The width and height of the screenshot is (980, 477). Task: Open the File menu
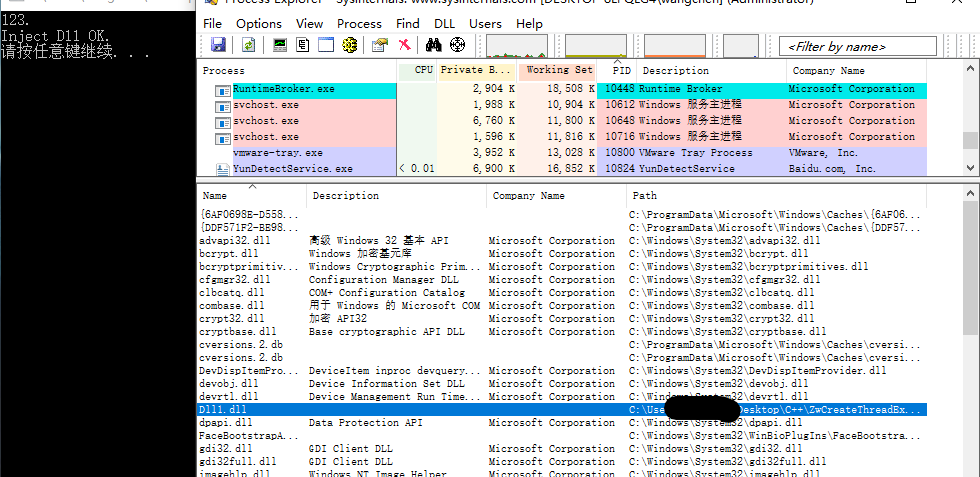pos(213,23)
